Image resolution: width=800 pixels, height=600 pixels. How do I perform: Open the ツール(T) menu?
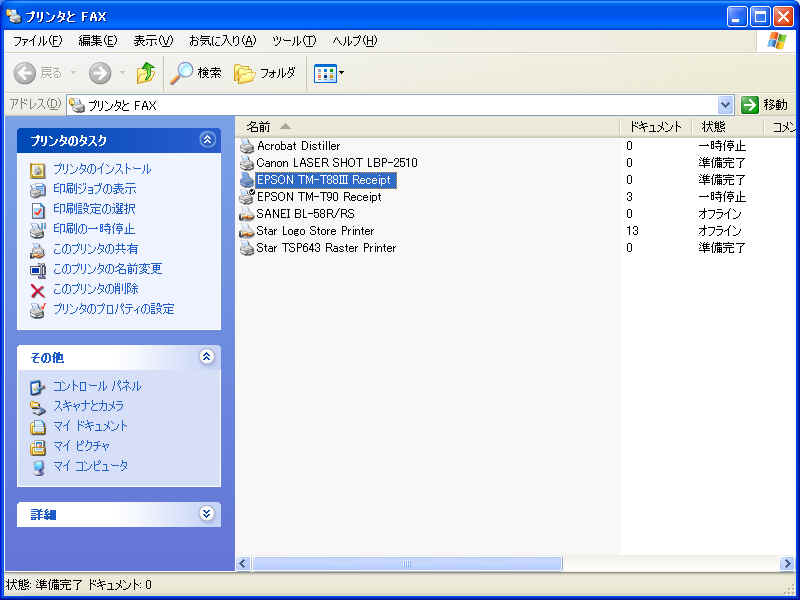[x=294, y=41]
